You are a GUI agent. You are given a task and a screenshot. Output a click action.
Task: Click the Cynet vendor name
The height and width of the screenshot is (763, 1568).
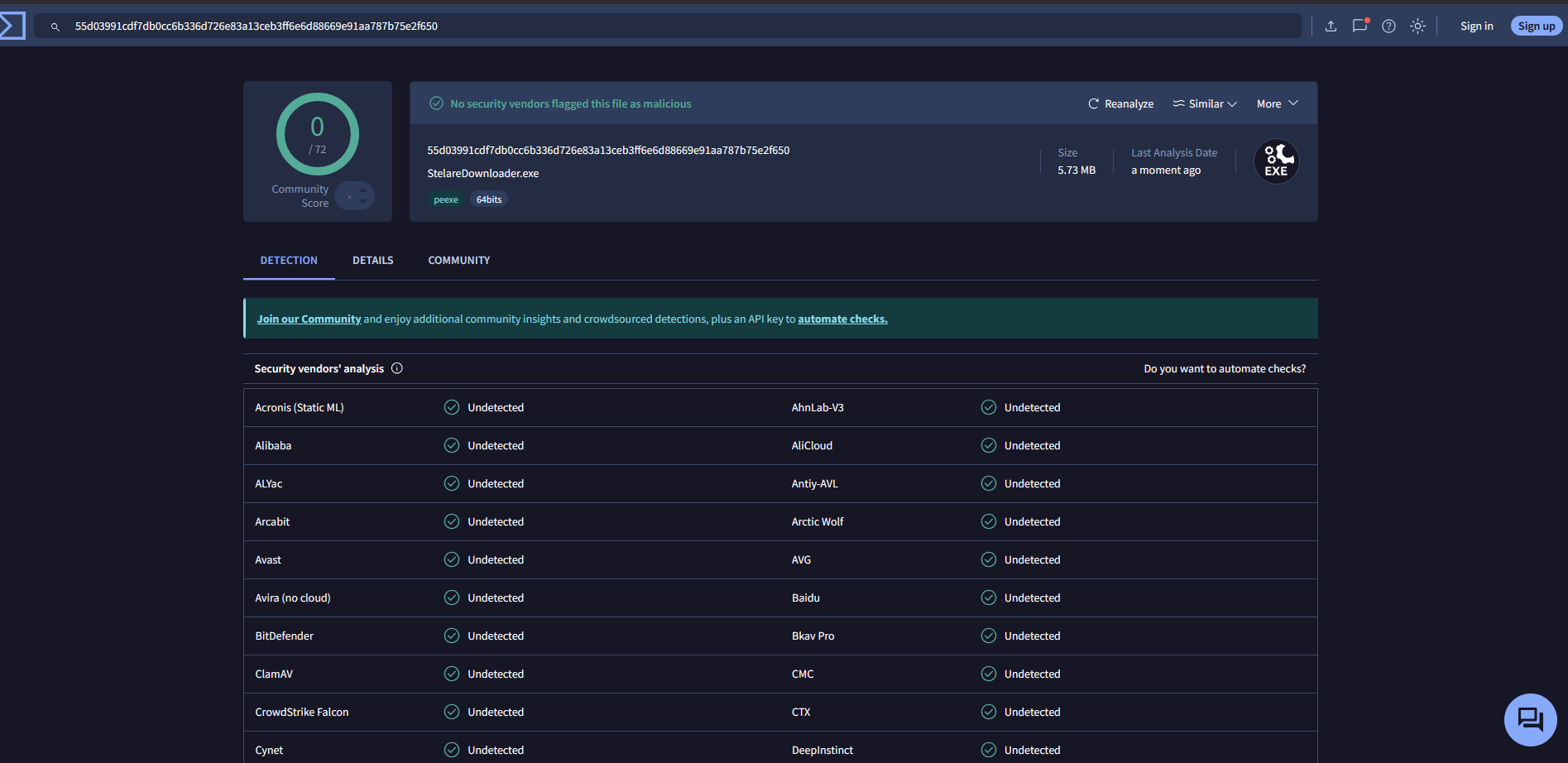(269, 751)
